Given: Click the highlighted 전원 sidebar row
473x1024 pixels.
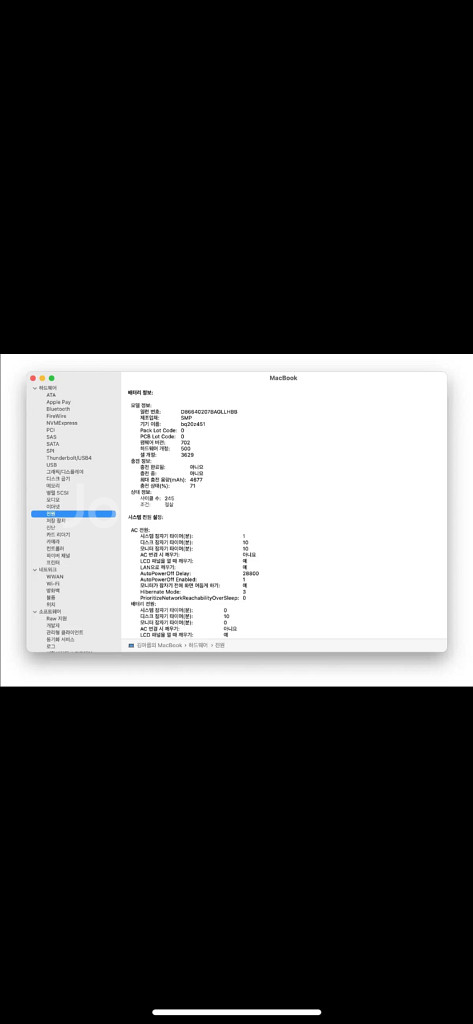Looking at the screenshot, I should [73, 514].
